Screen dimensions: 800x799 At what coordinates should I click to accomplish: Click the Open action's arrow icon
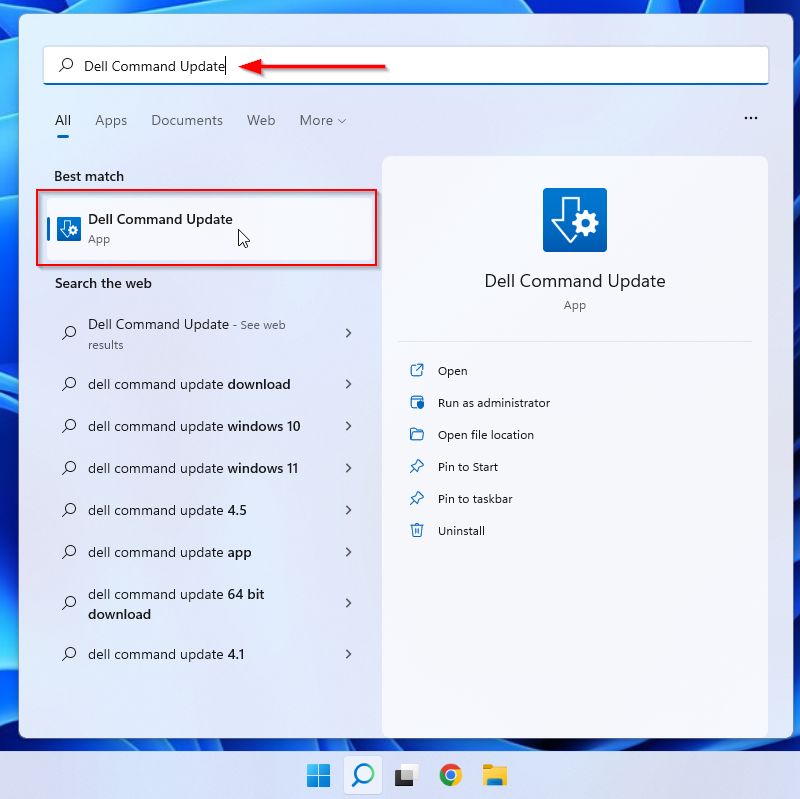click(x=417, y=370)
